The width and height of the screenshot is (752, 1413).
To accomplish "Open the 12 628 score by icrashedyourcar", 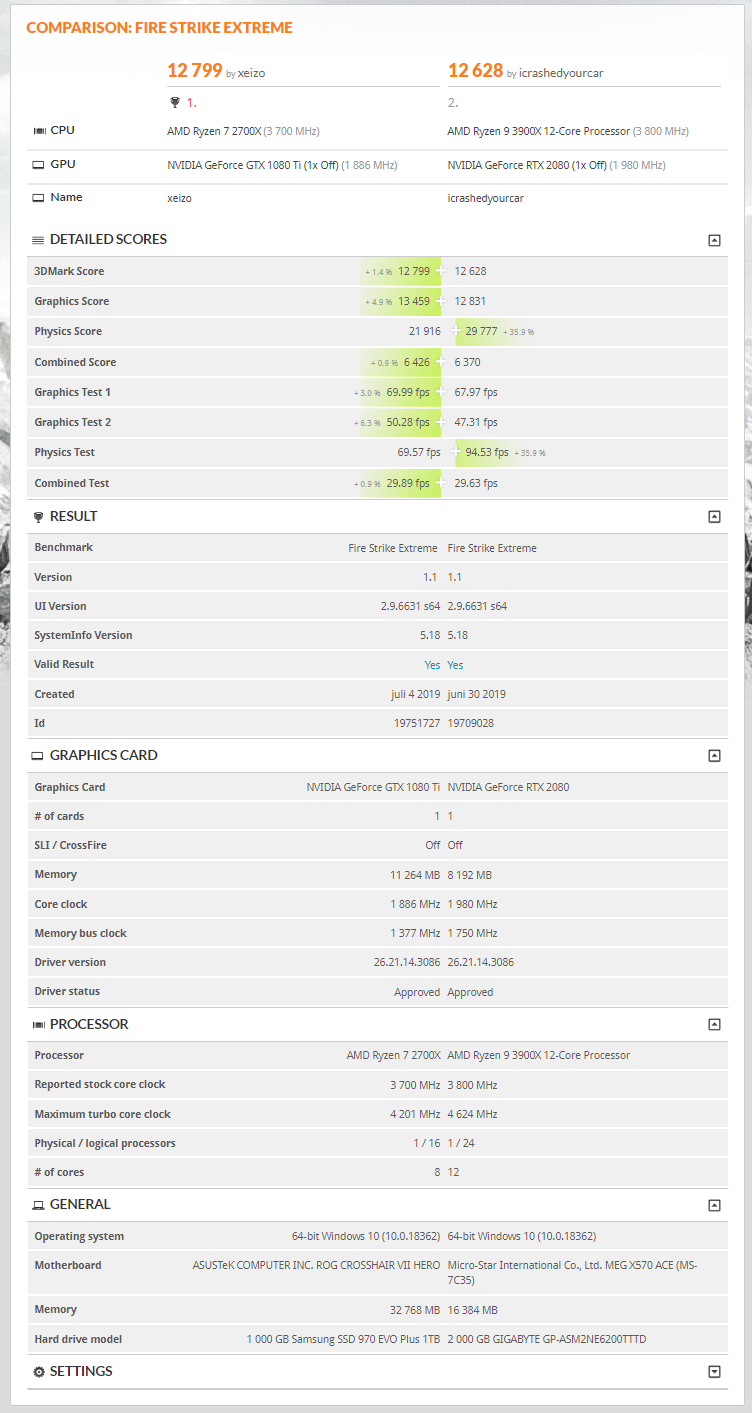I will (x=475, y=70).
